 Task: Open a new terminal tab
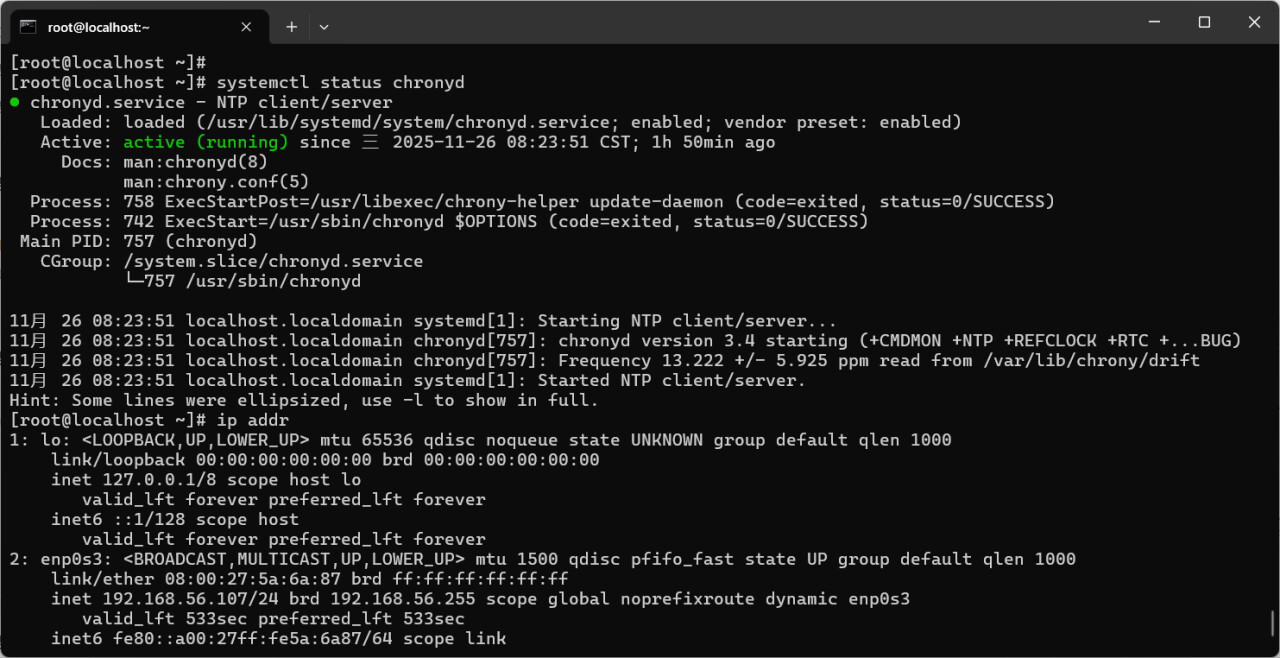(291, 27)
